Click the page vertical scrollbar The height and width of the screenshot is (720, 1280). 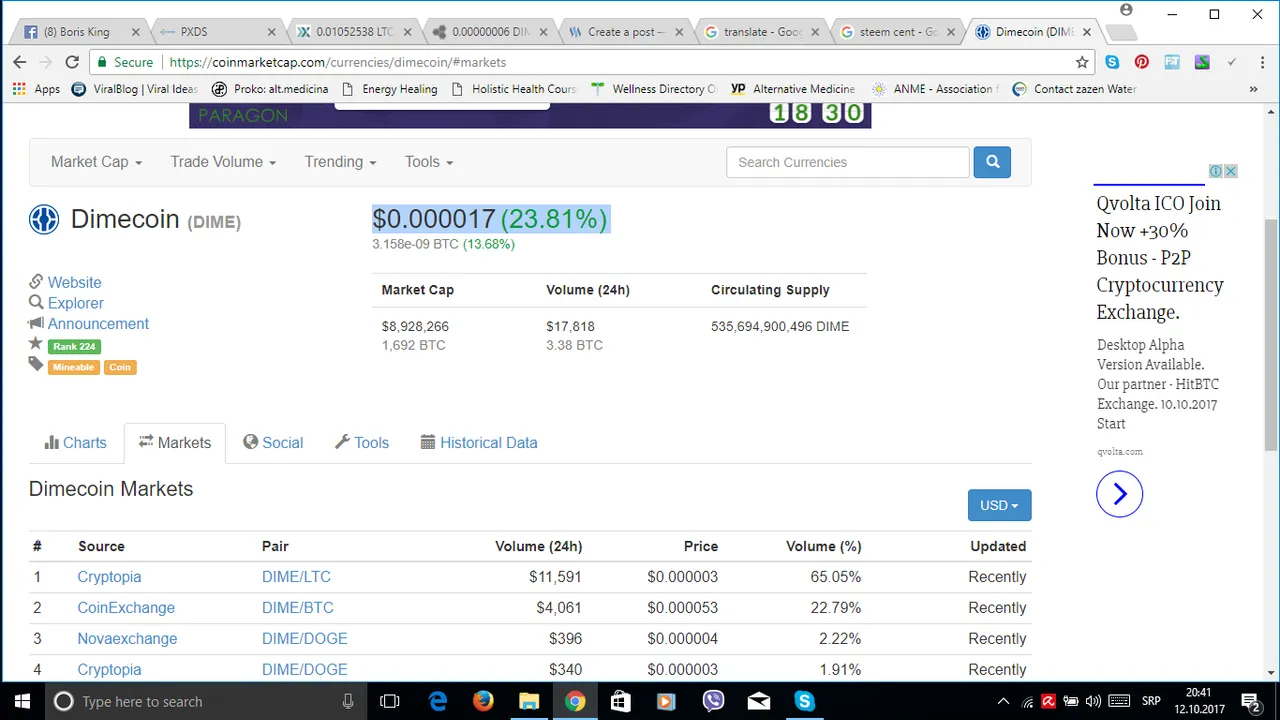(x=1271, y=335)
